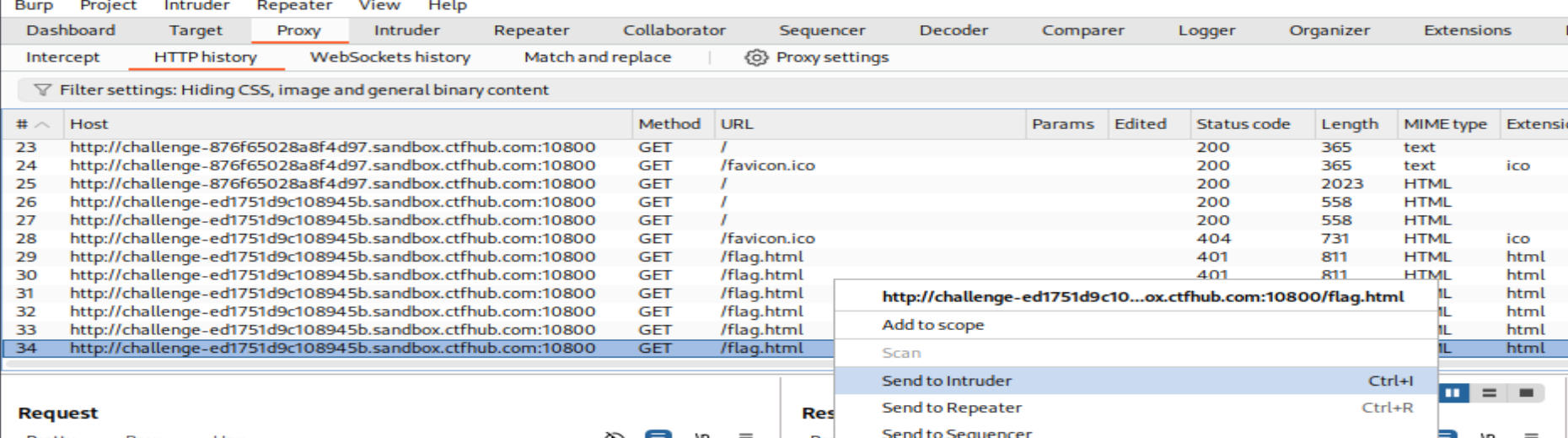Open the Help menu
This screenshot has height=438, width=1568.
[x=447, y=6]
